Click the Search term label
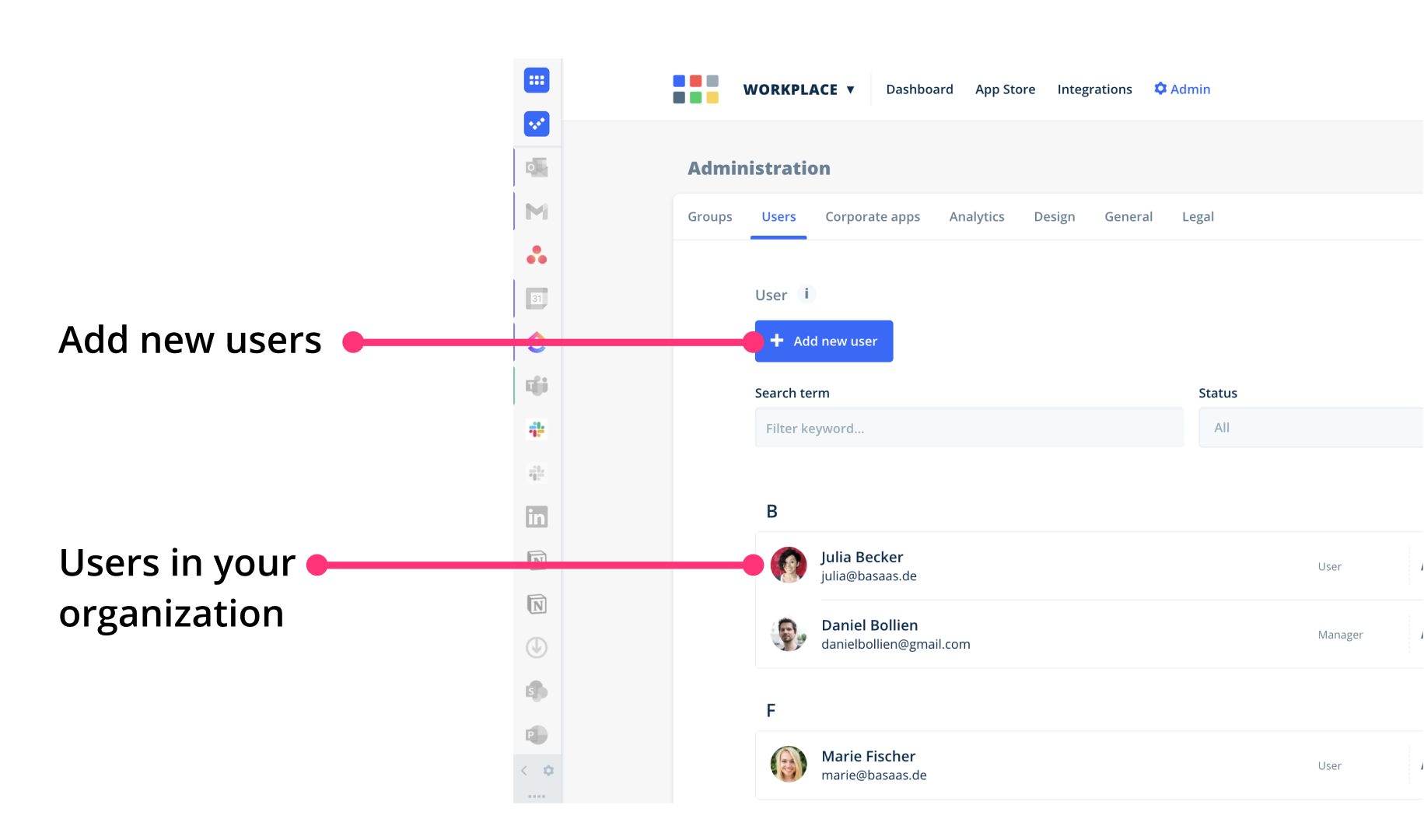The height and width of the screenshot is (840, 1424). 792,393
